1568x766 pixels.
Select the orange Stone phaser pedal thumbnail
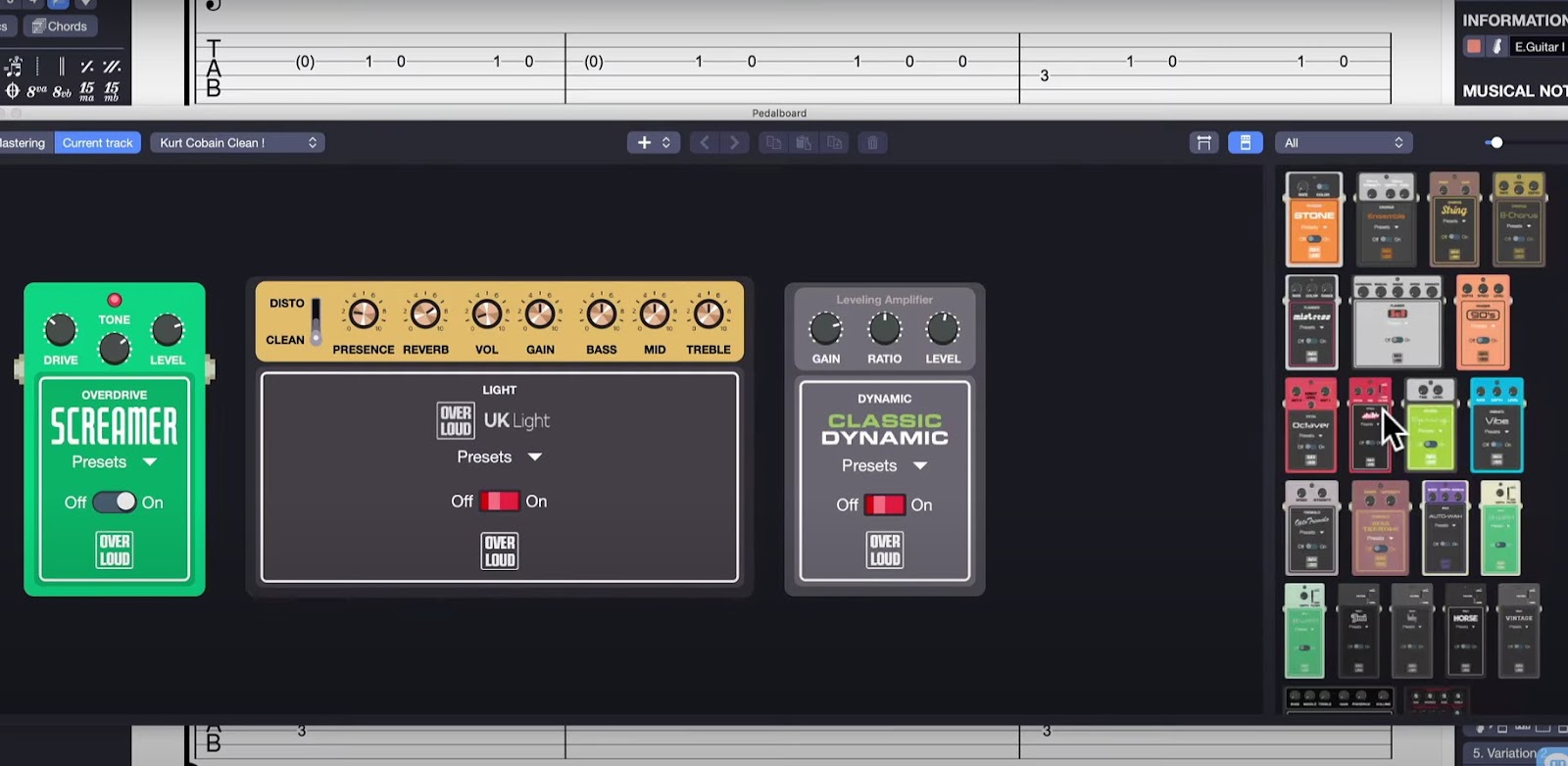tap(1313, 219)
